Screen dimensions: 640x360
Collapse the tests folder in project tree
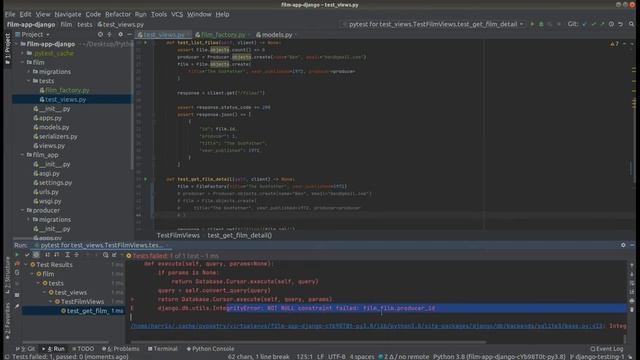point(29,81)
